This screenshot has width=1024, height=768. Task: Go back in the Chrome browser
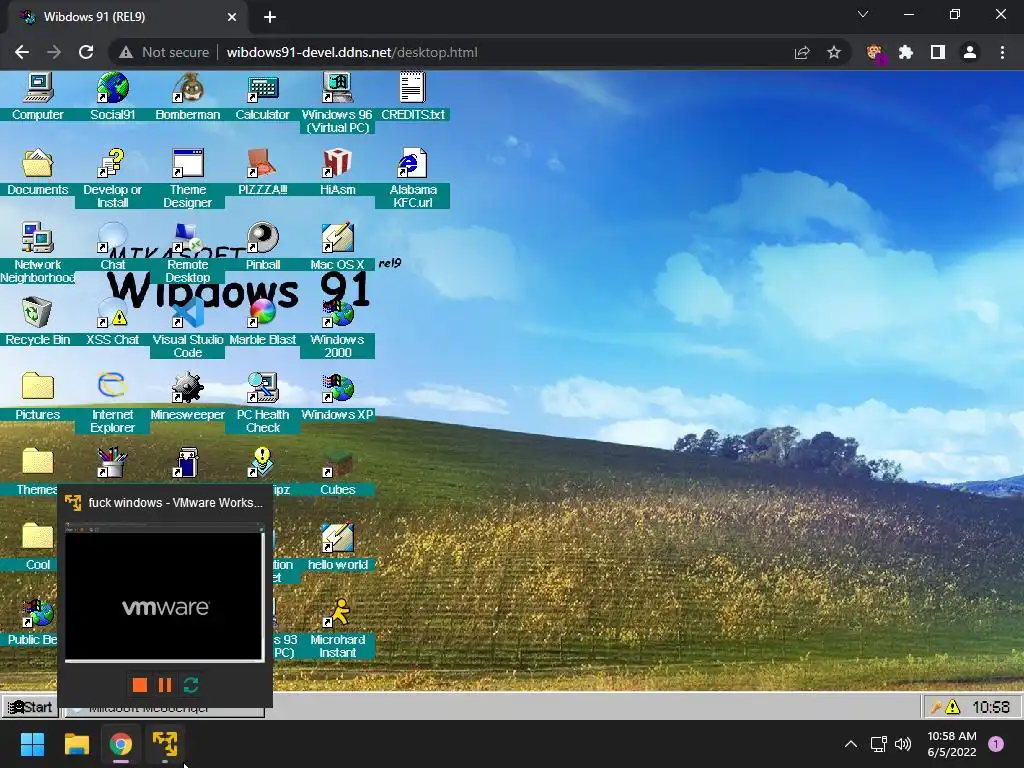[22, 52]
